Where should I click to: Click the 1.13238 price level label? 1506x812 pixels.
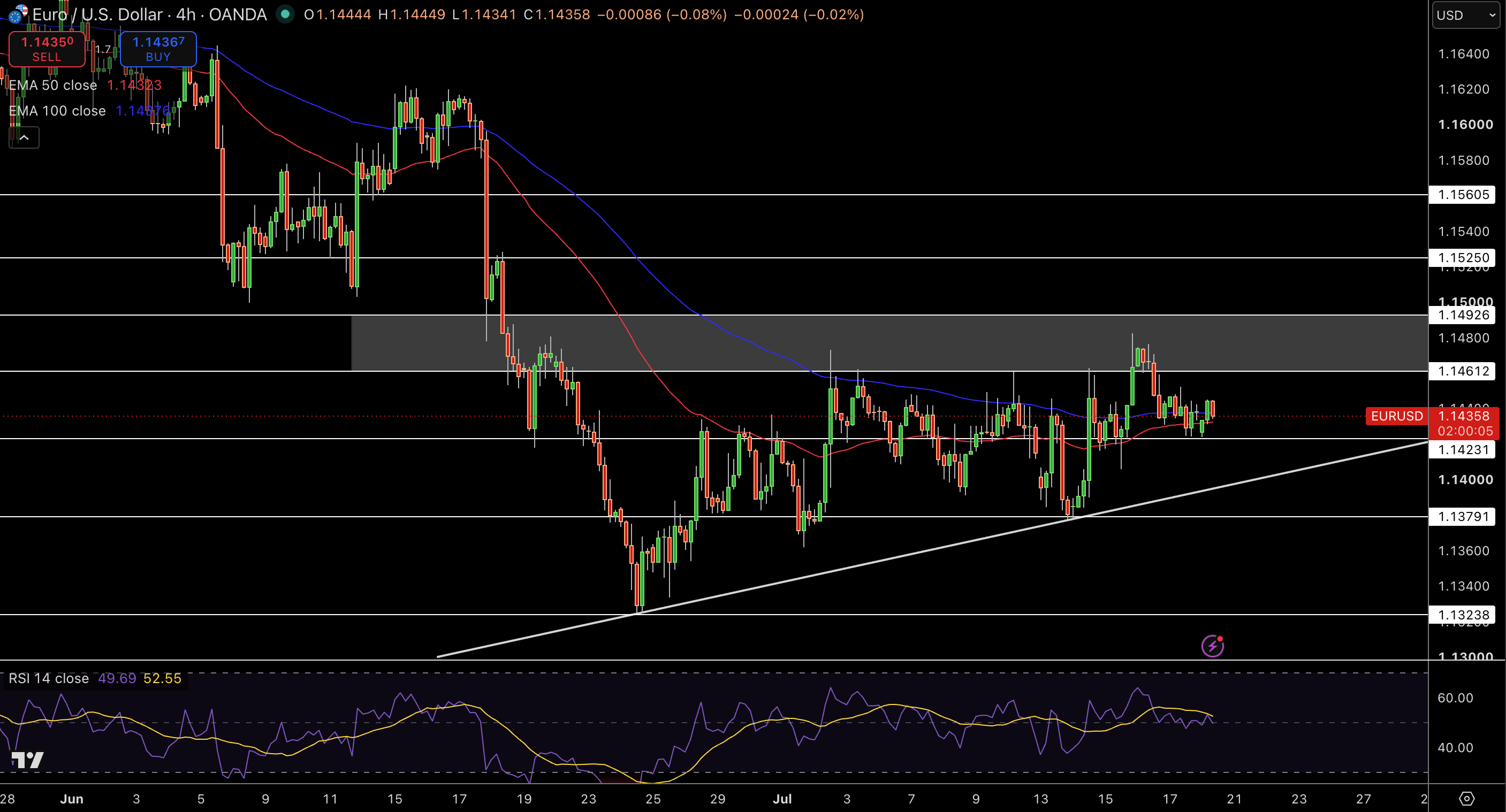[x=1462, y=615]
